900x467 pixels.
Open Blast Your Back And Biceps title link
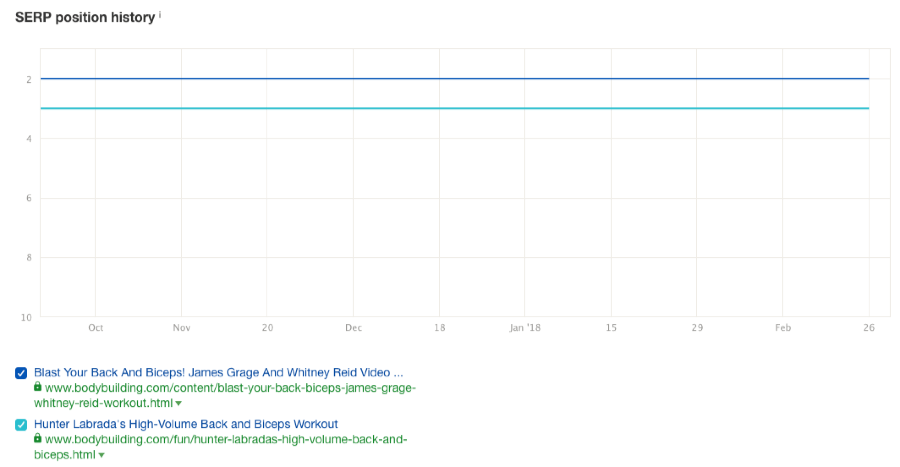(x=218, y=372)
